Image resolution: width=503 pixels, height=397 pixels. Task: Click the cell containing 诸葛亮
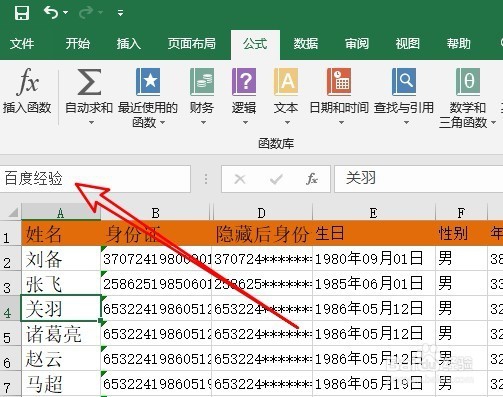click(x=61, y=334)
